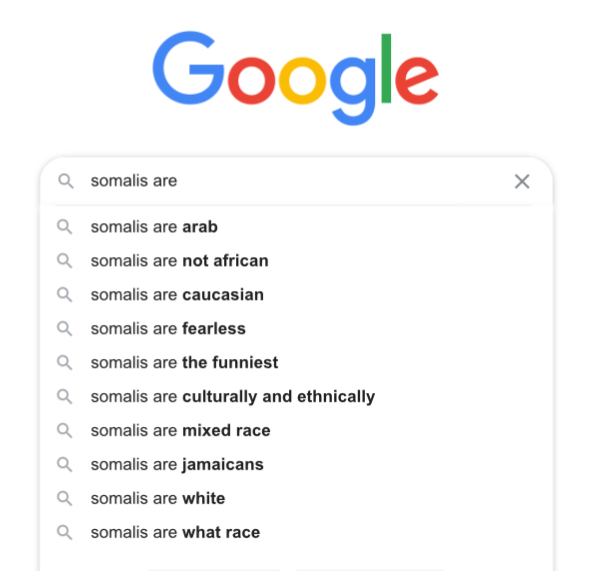Click magnifier icon beside 'somalis are what race'
This screenshot has height=571, width=592.
coord(65,532)
